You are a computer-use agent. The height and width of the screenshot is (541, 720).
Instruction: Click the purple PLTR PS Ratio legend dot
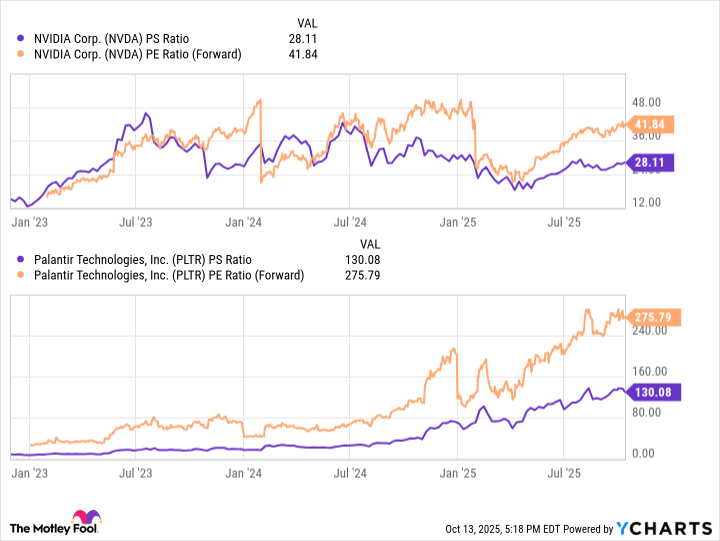coord(23,260)
